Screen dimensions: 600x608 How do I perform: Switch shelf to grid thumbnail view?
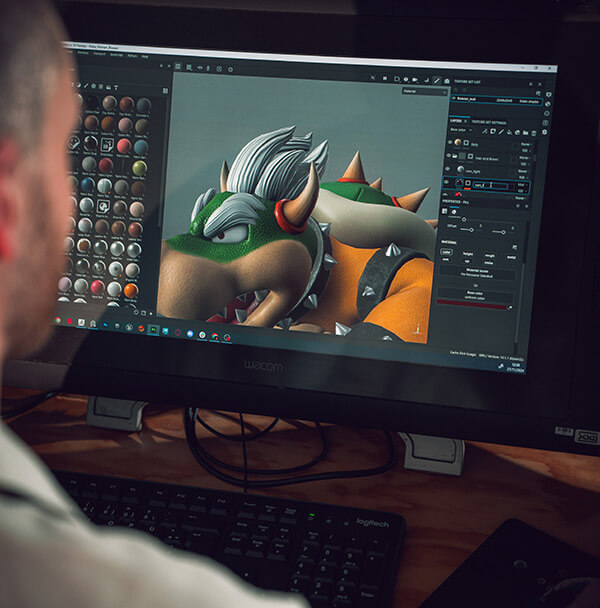click(165, 90)
